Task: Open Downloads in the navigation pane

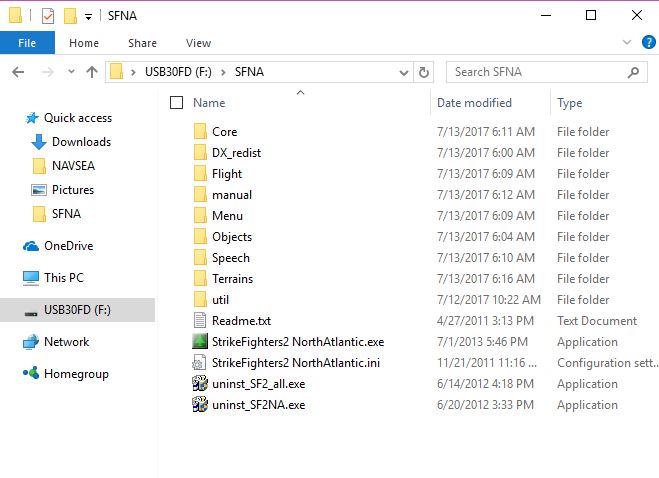Action: (x=82, y=142)
